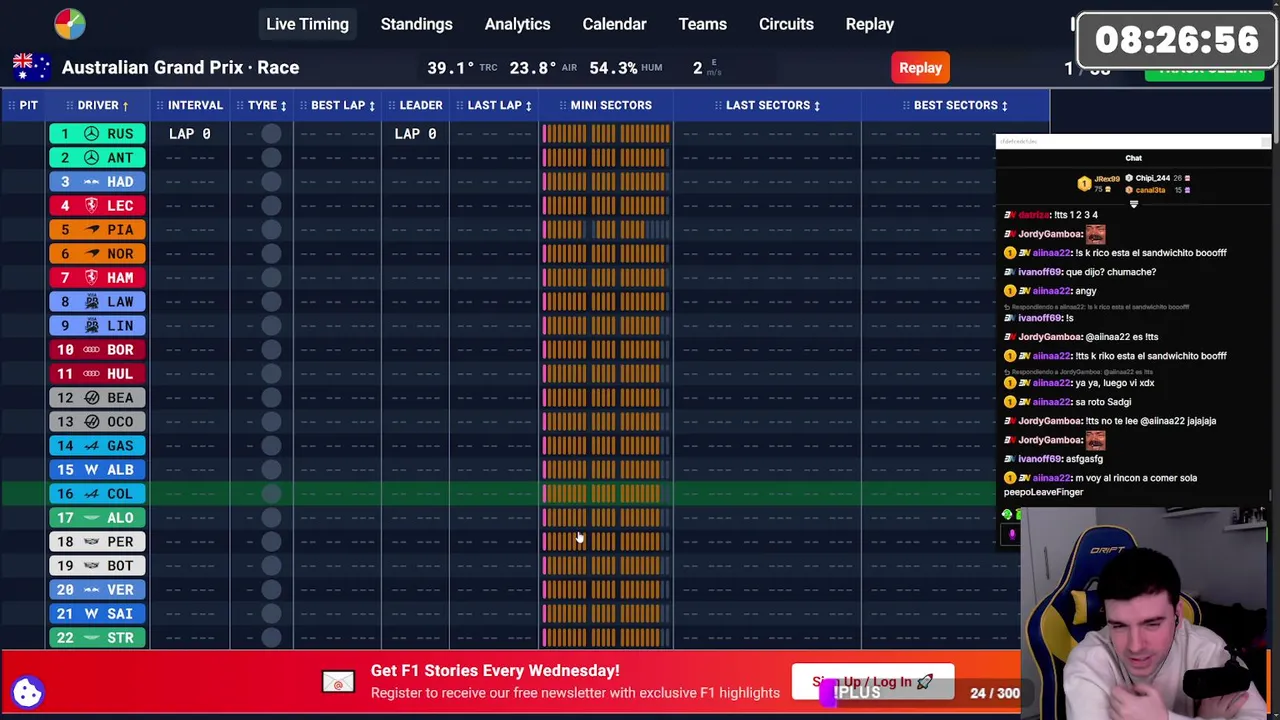The width and height of the screenshot is (1280, 720).
Task: Sort by BEST LAP column header
Action: click(338, 105)
